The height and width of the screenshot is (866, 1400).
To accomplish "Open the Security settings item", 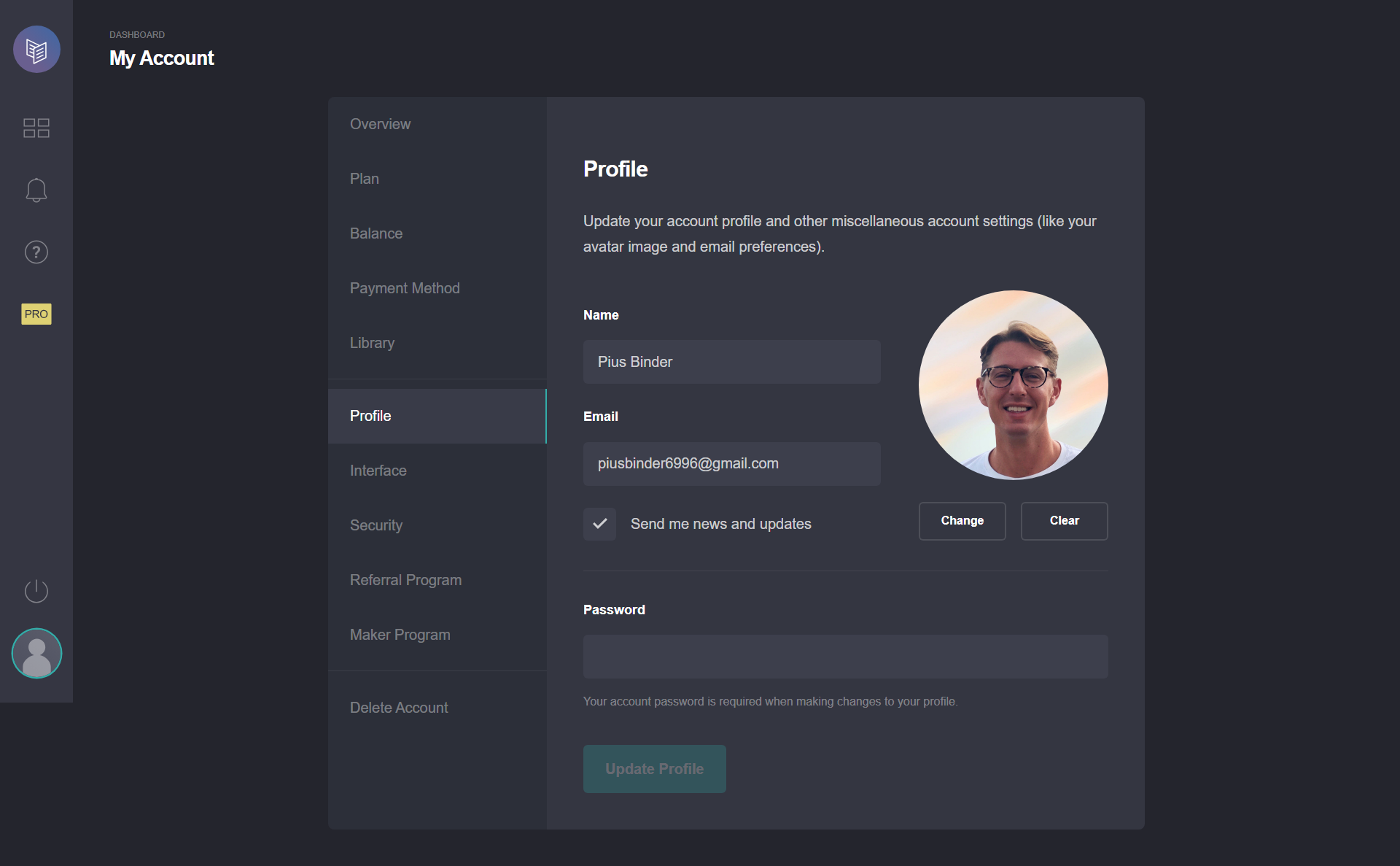I will point(437,525).
